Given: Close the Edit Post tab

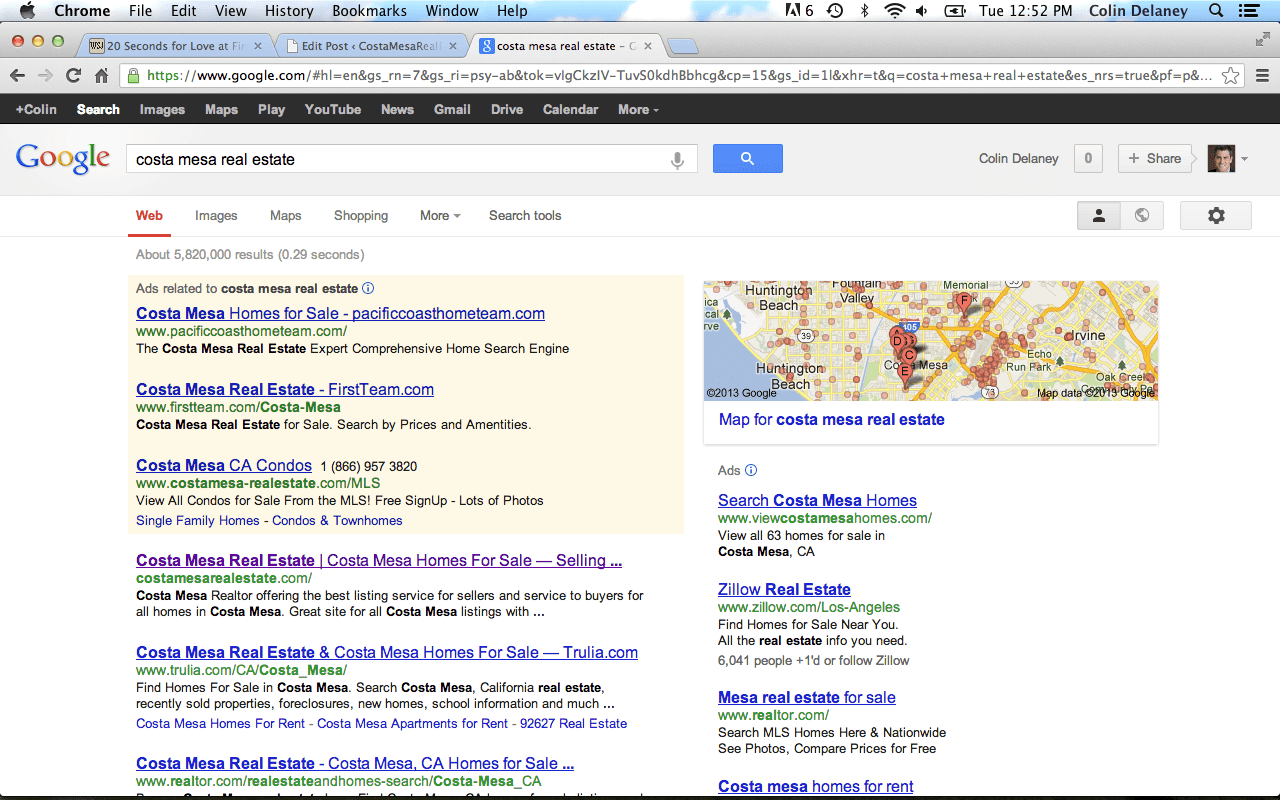Looking at the screenshot, I should click(x=453, y=46).
